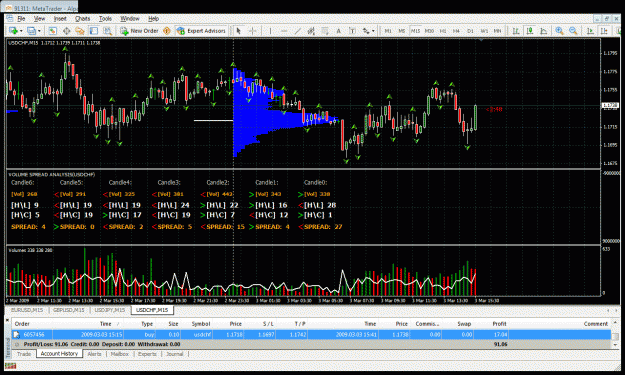This screenshot has width=625, height=375.
Task: Open the Mailbox tab in Terminal
Action: [120, 354]
